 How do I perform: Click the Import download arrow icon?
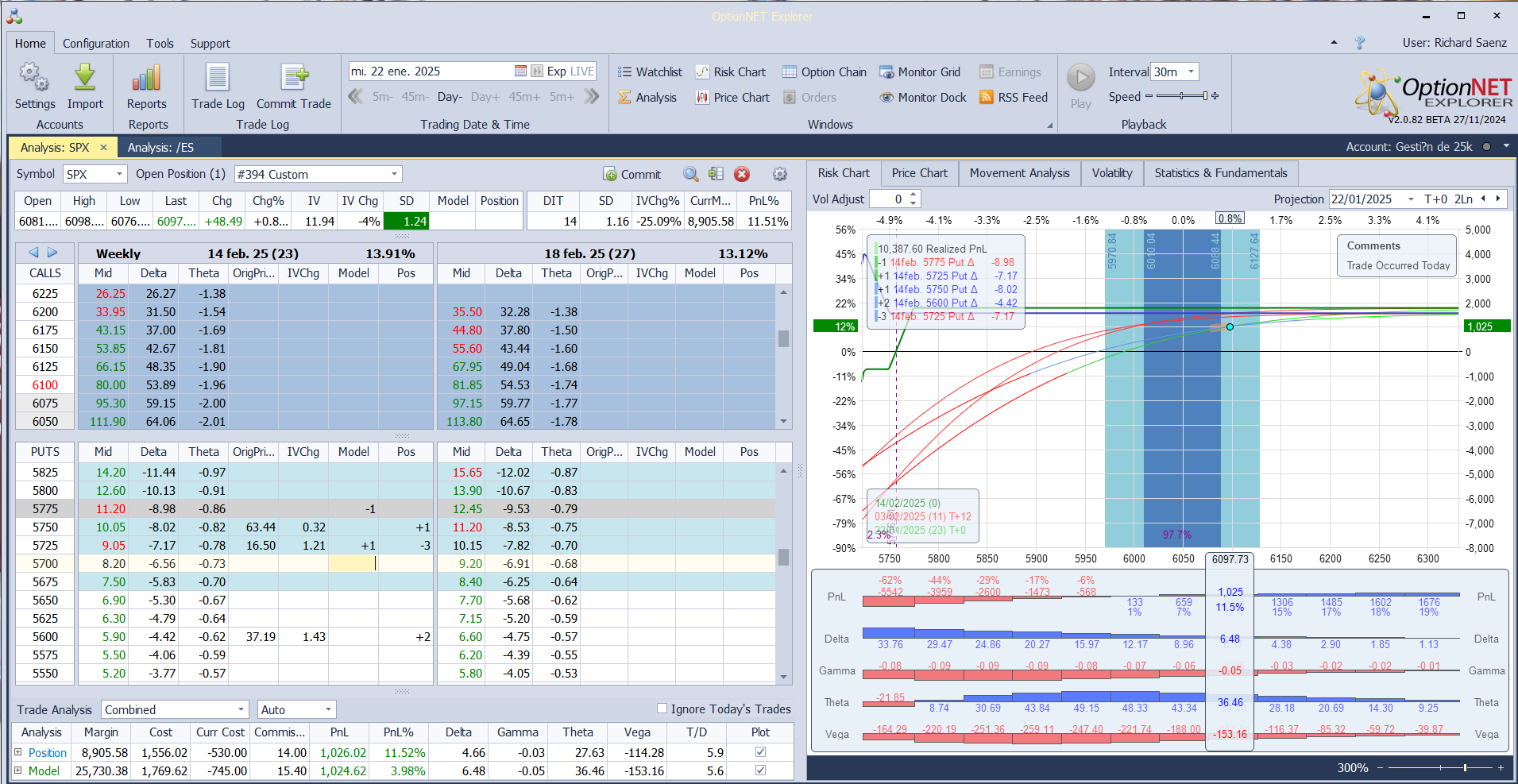point(85,77)
